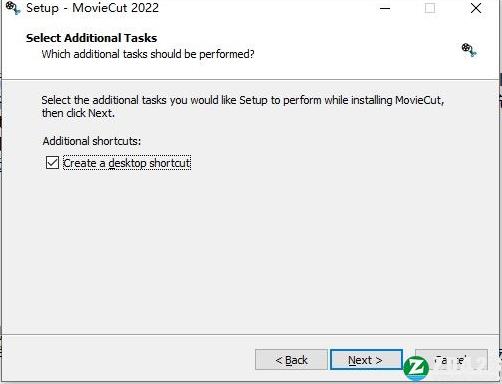Click the 'Setup - MovieCut 2022' title text
This screenshot has height=384, width=502.
(x=92, y=8)
